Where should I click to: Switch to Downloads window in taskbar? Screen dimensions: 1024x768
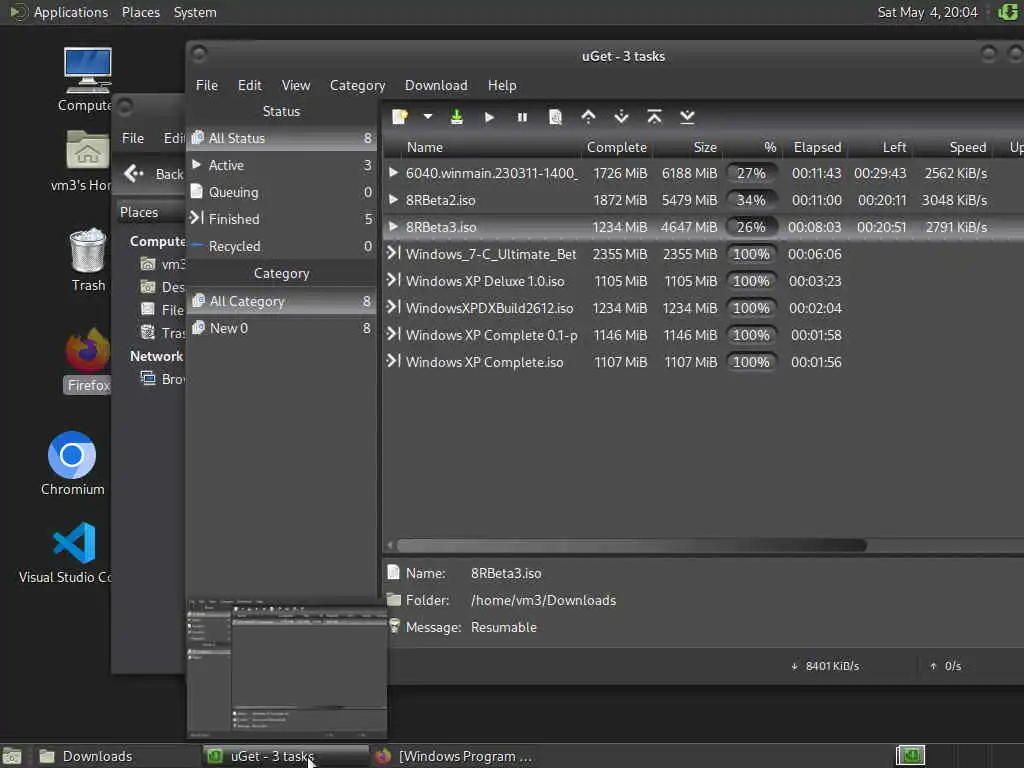114,756
